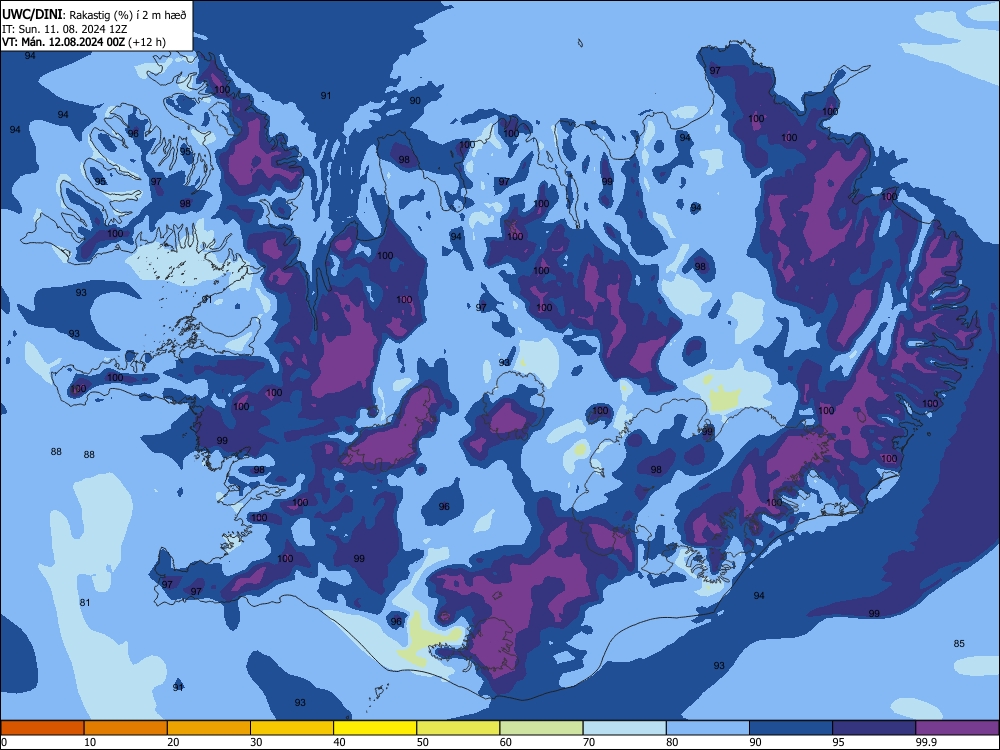The width and height of the screenshot is (1000, 750).
Task: Pick the 50–60 yellow-green legend swatch
Action: click(x=459, y=728)
